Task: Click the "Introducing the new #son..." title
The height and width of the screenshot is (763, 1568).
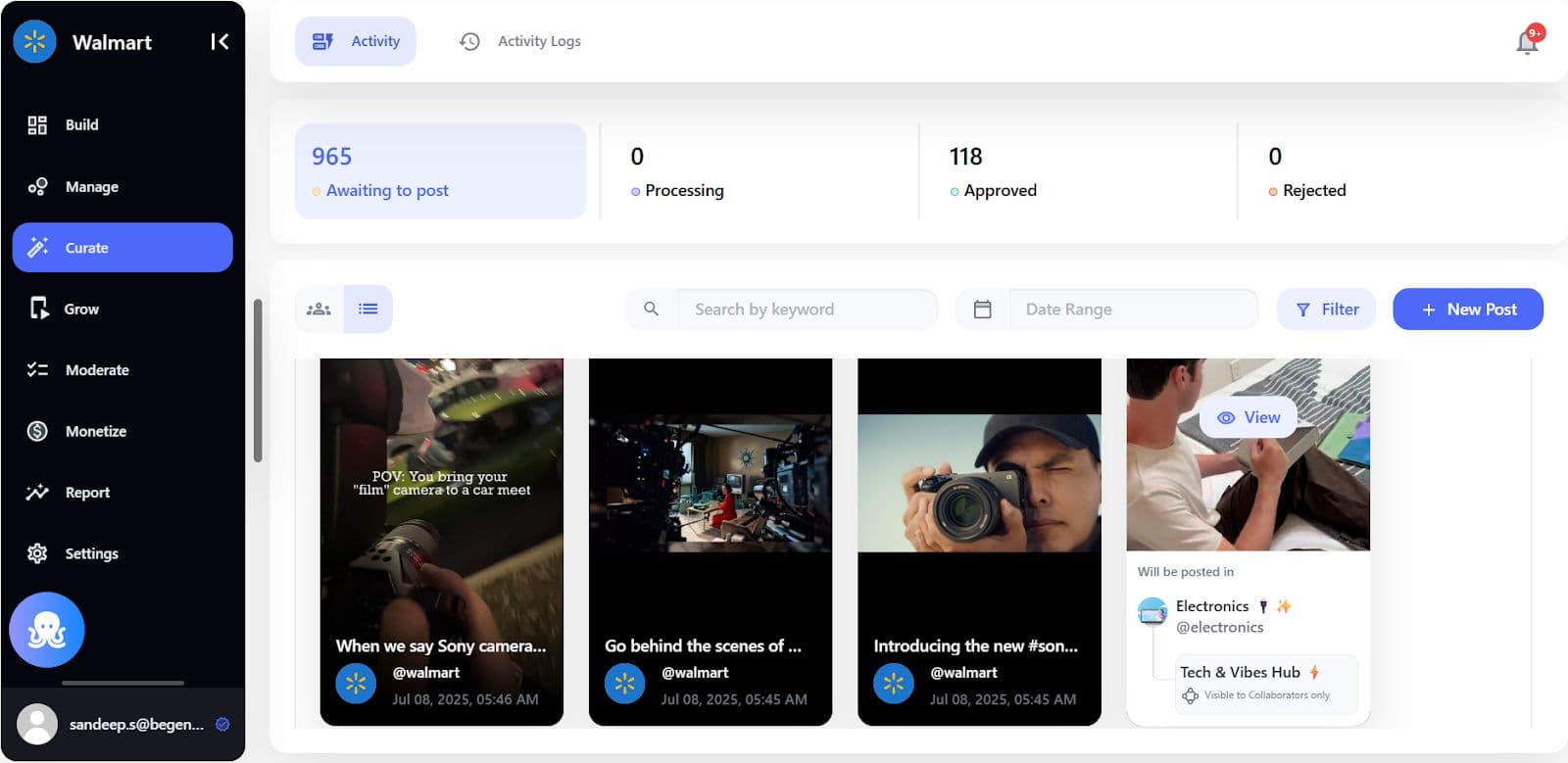Action: pyautogui.click(x=976, y=646)
